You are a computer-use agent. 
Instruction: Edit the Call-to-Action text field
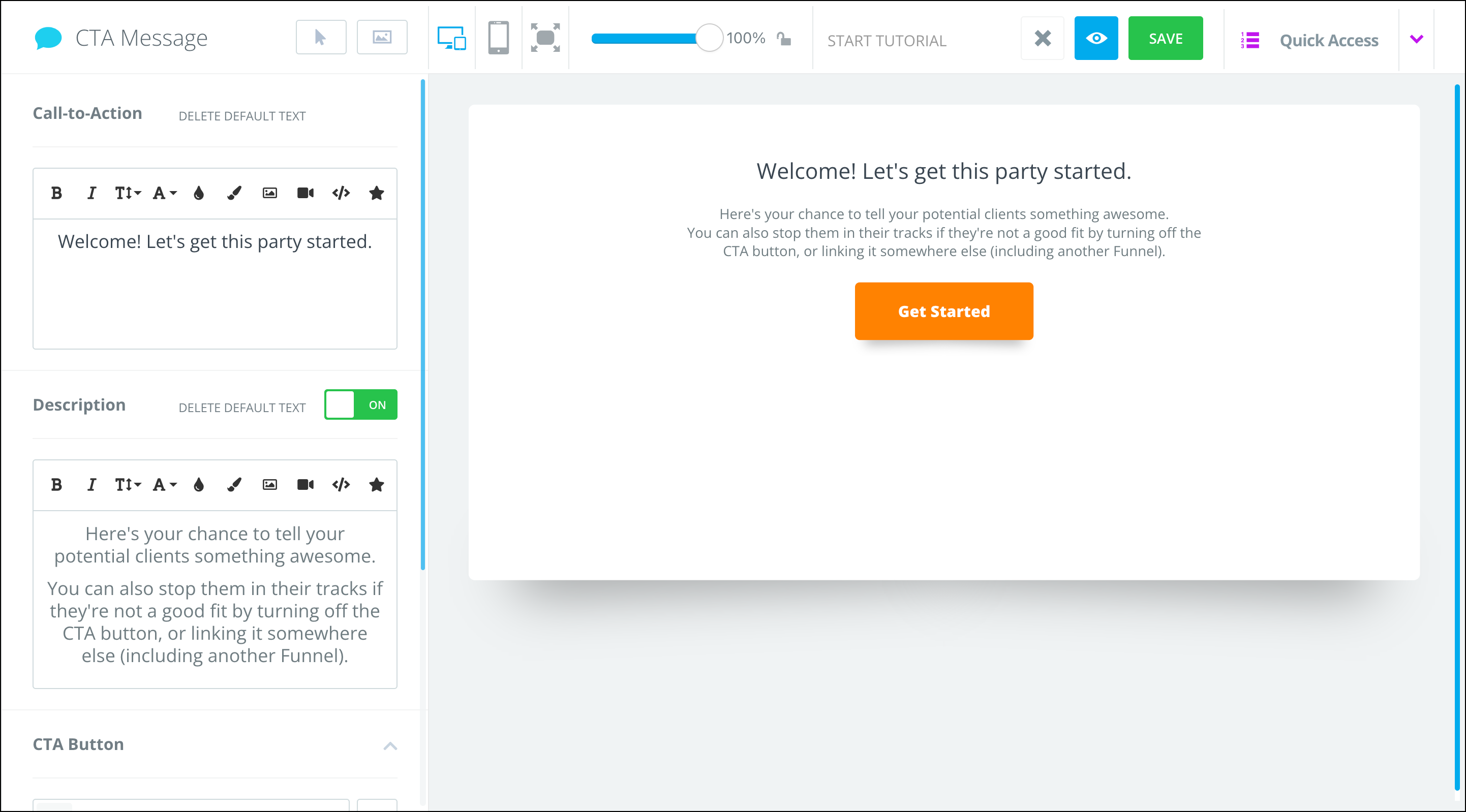(x=215, y=284)
